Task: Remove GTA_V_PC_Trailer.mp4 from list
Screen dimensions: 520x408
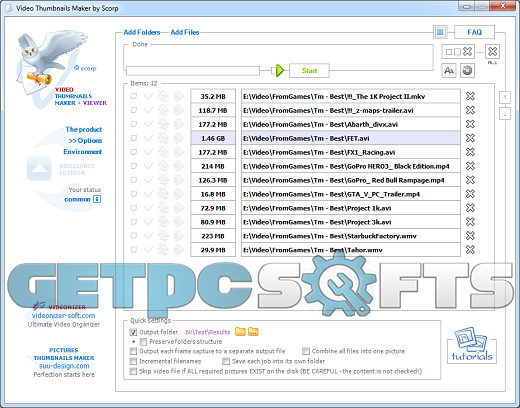Action: click(x=470, y=194)
